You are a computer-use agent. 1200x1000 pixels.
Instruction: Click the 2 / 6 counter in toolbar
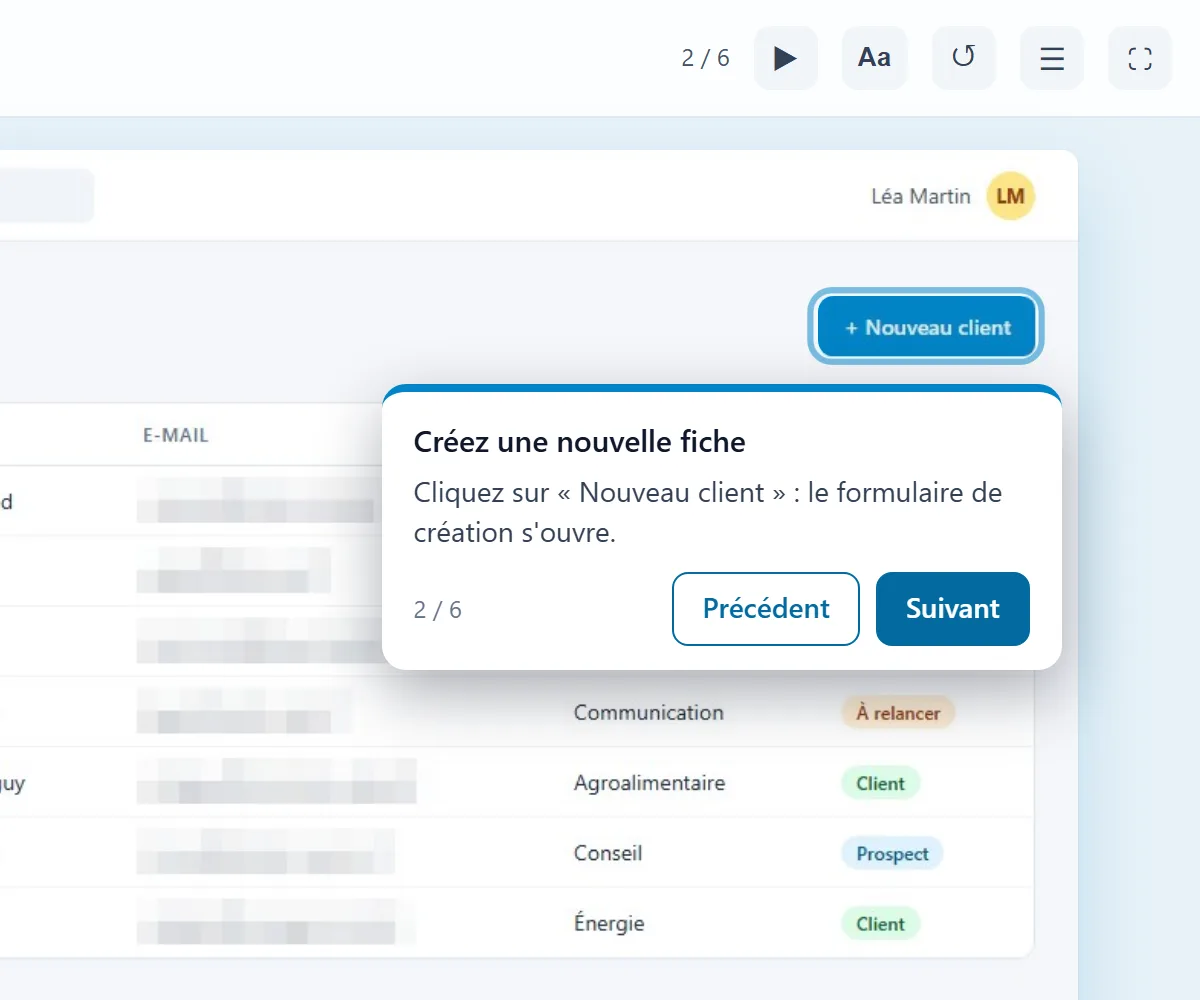(706, 58)
